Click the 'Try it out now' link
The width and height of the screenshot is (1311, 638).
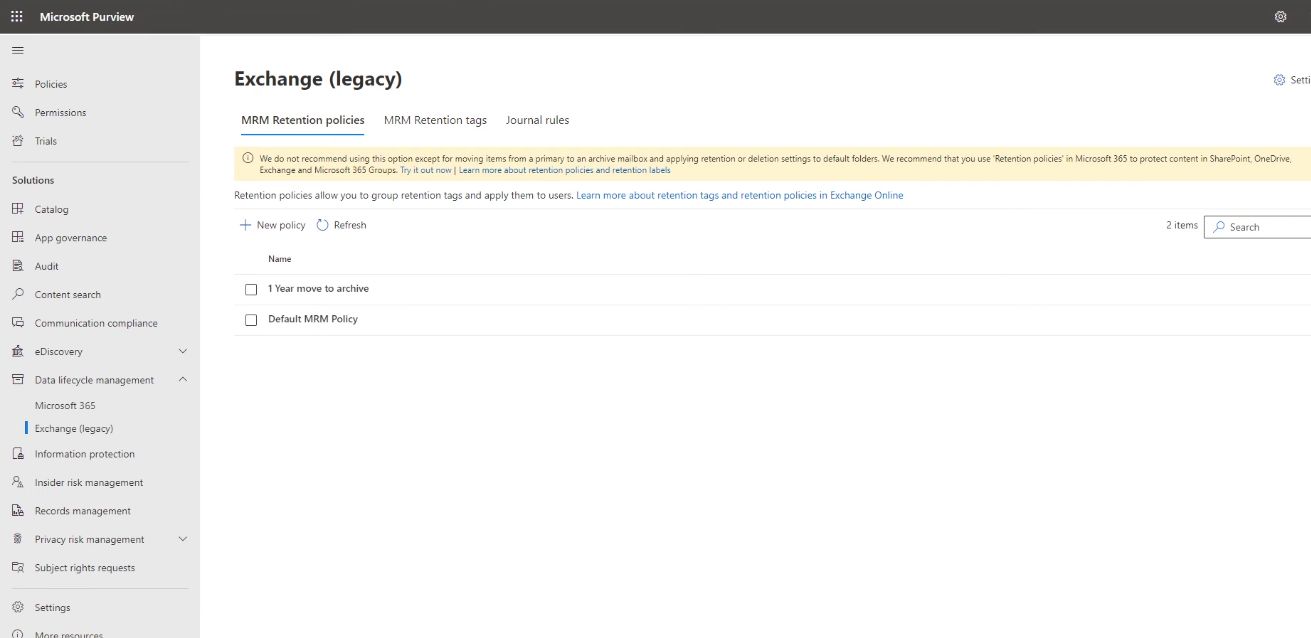click(425, 170)
